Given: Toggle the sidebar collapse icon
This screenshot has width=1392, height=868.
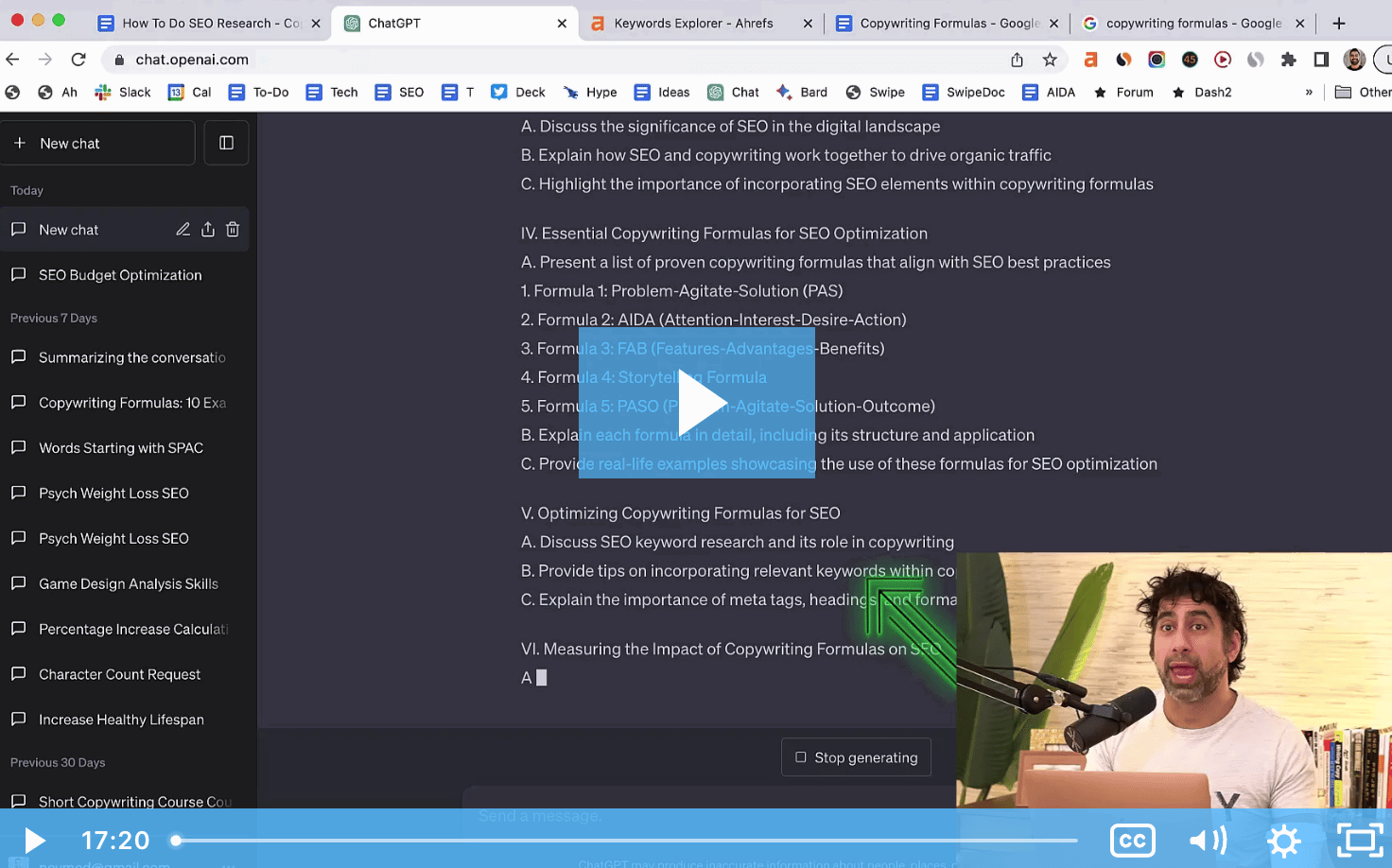Looking at the screenshot, I should (226, 143).
